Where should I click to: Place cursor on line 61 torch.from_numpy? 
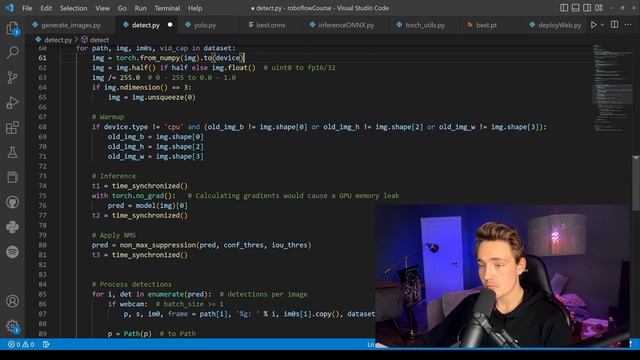click(148, 58)
